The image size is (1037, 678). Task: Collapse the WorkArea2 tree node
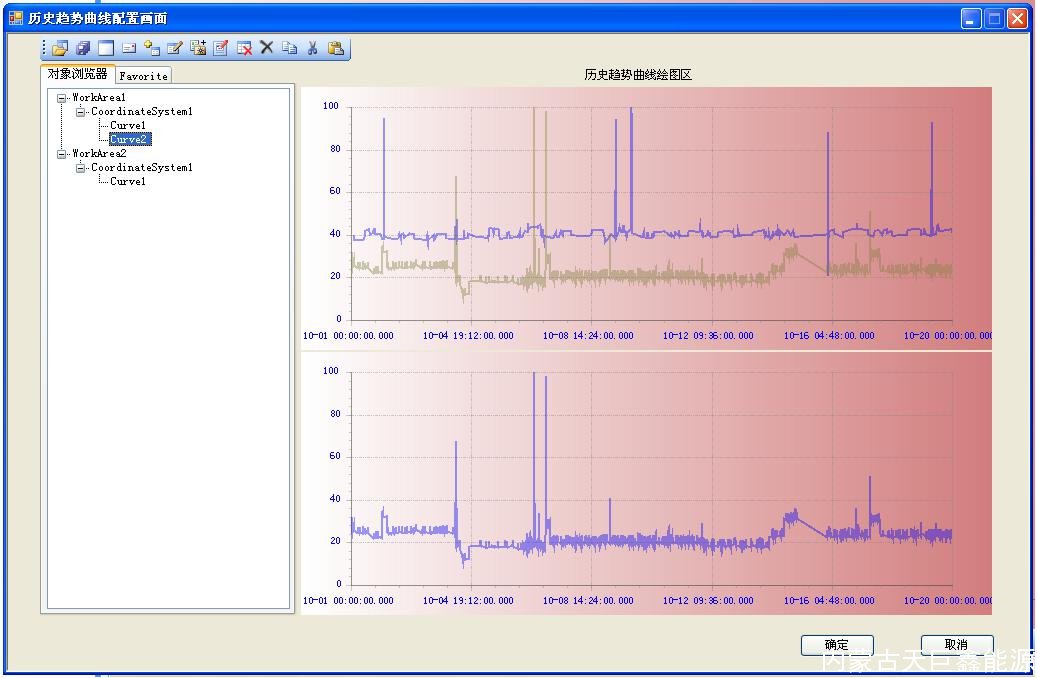(63, 154)
